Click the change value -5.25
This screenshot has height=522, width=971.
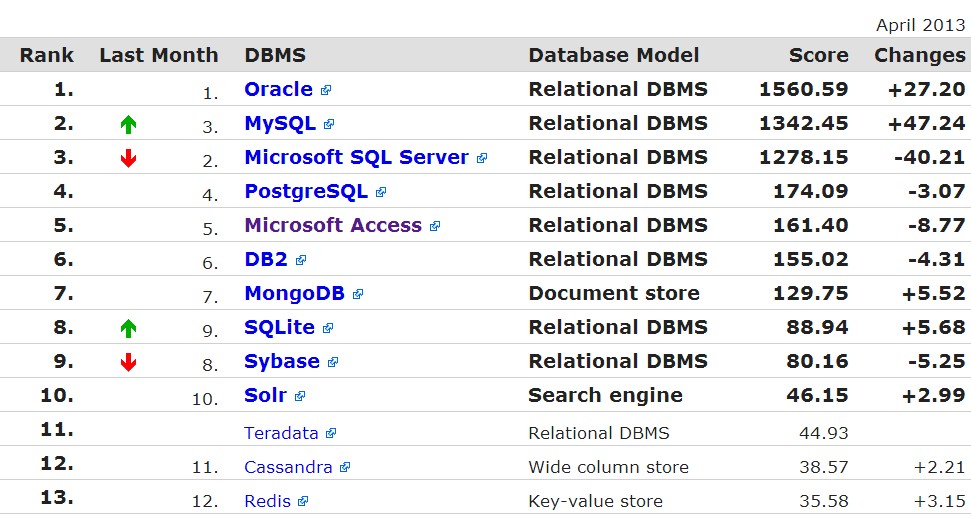coord(936,361)
